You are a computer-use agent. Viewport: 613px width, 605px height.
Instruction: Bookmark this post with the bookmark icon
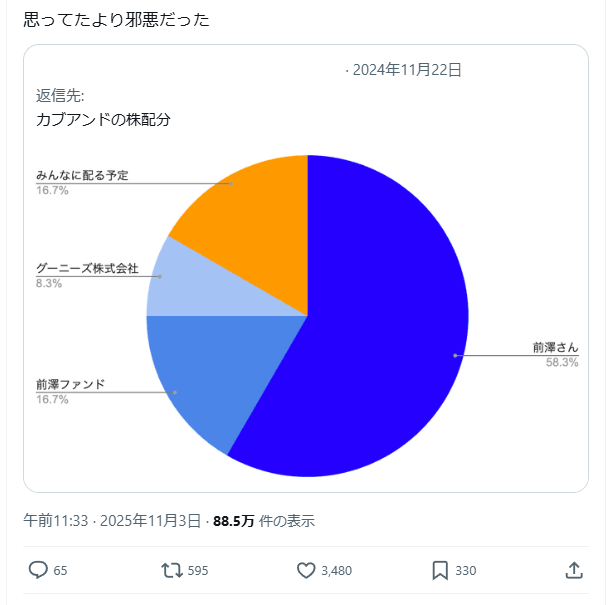pyautogui.click(x=440, y=570)
